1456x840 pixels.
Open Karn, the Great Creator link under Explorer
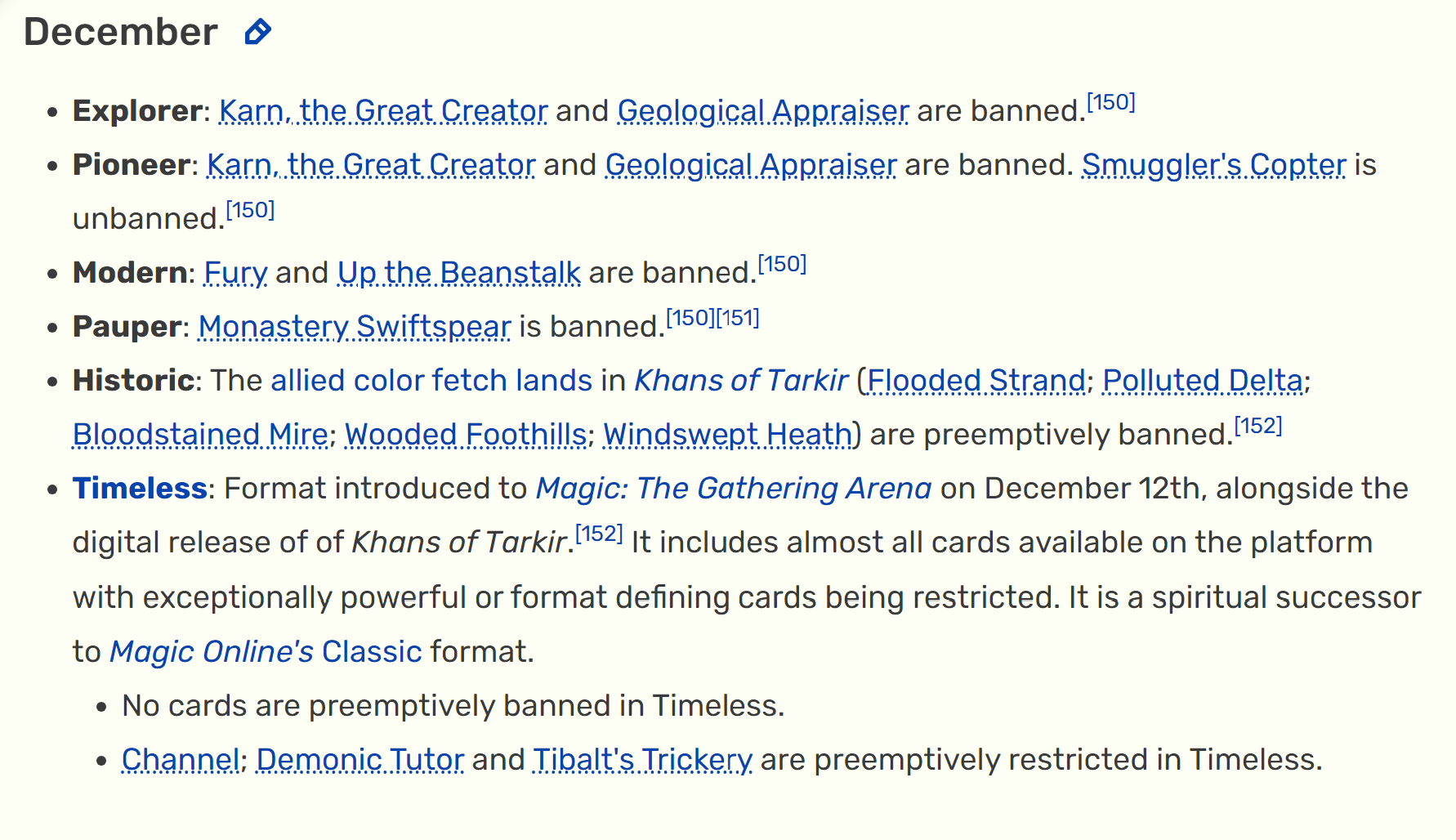point(383,111)
